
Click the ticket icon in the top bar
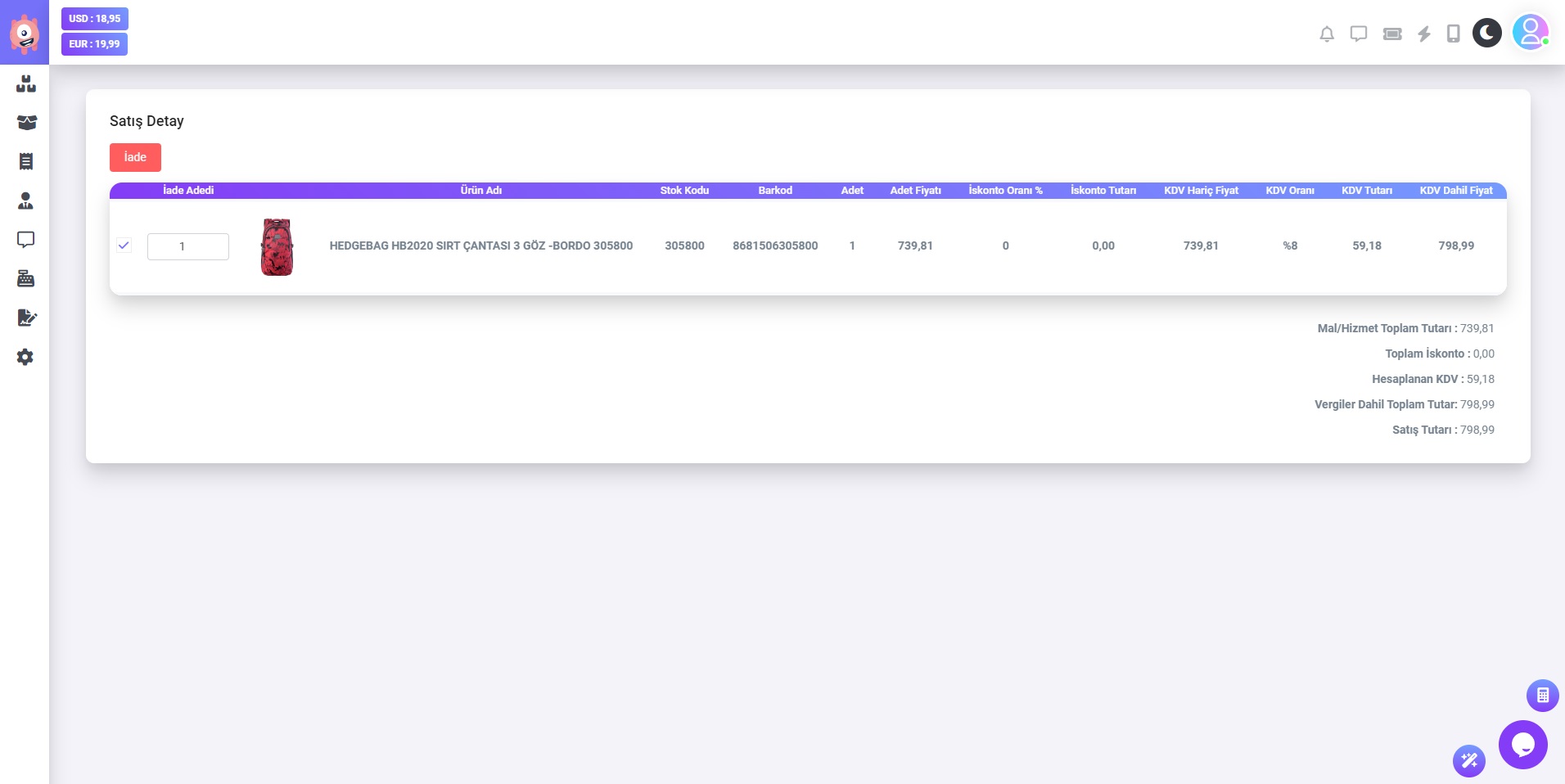[1392, 34]
